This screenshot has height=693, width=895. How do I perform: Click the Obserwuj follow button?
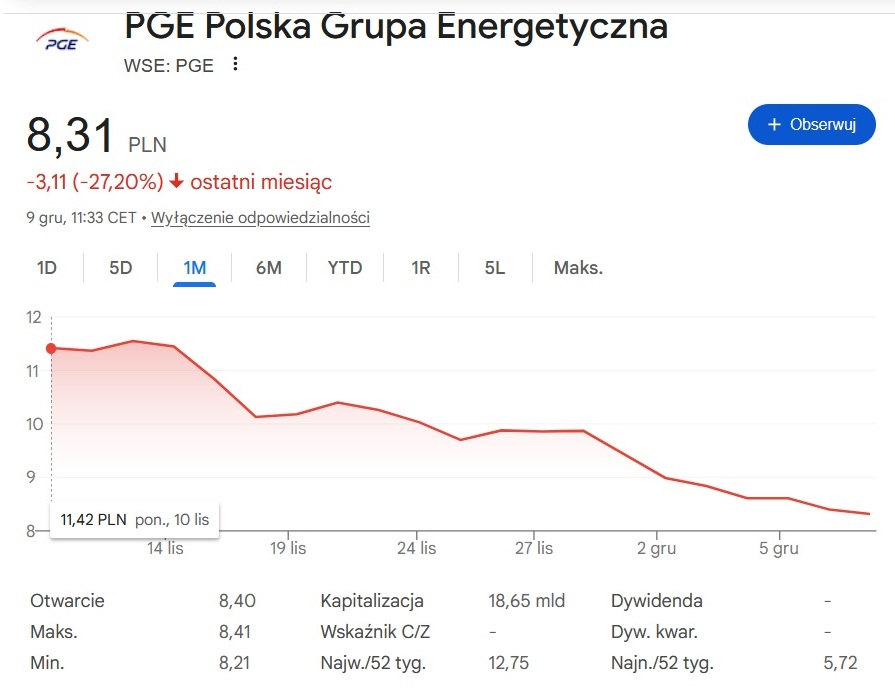coord(811,124)
